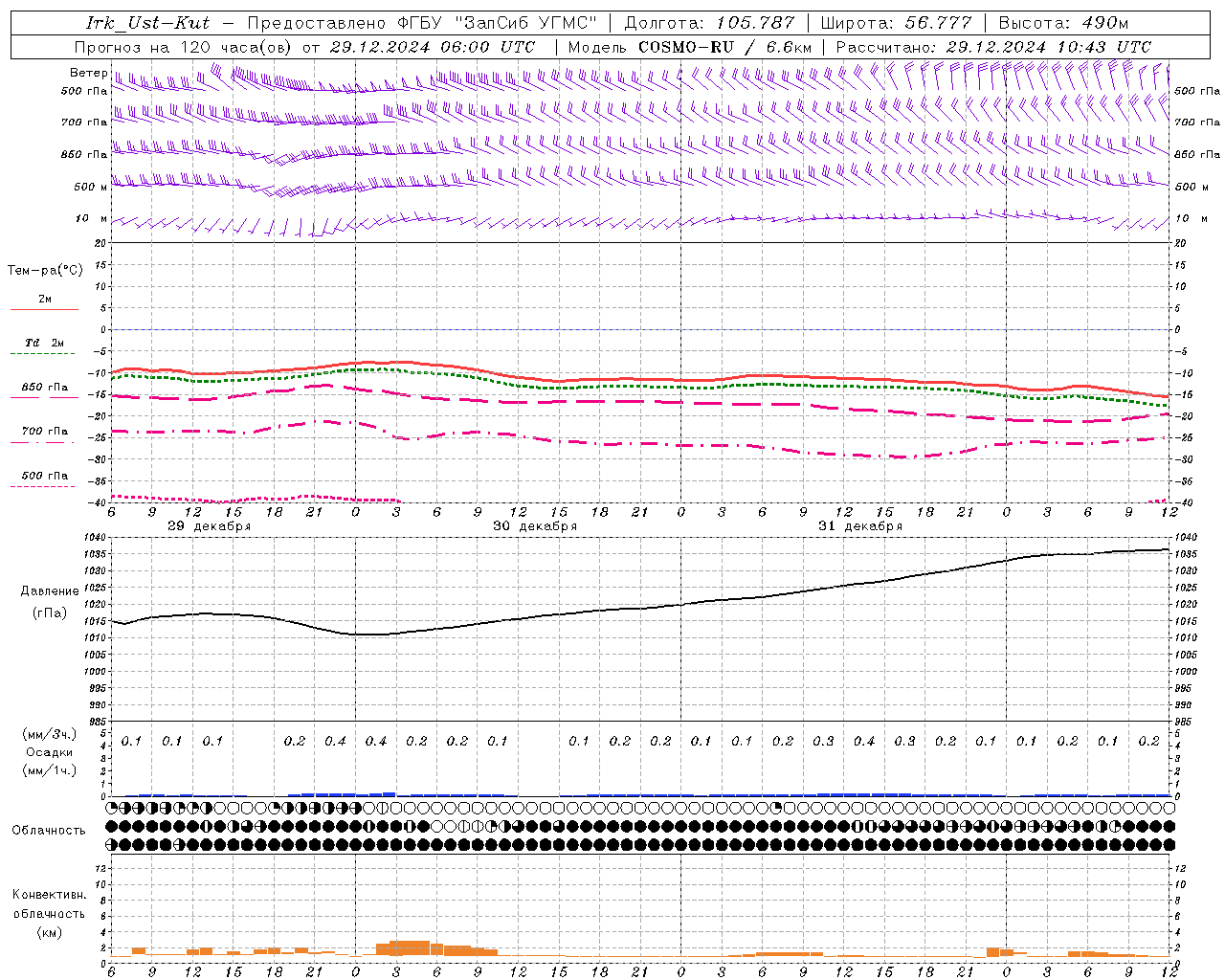
Task: Select provider text ФГБУ "ЗапСиб УГМС"
Action: pos(497,23)
